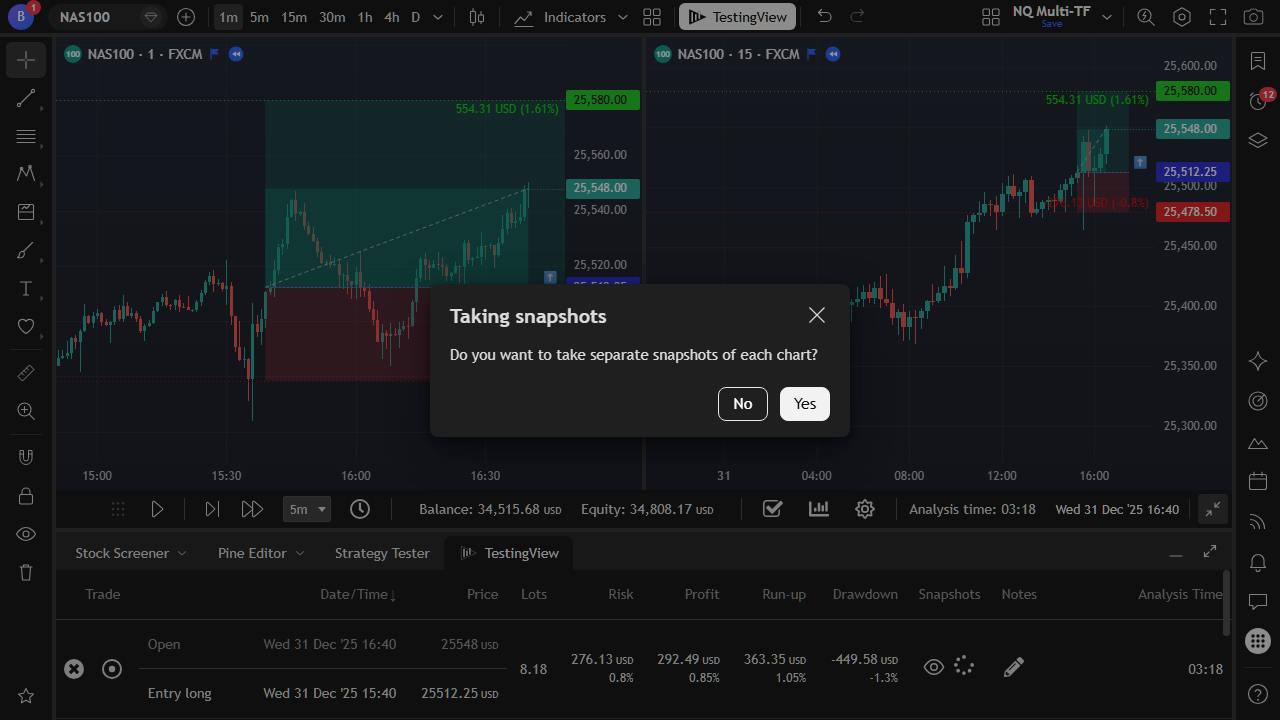The image size is (1280, 720).
Task: Take a chart snapshot with camera icon
Action: pyautogui.click(x=1252, y=17)
